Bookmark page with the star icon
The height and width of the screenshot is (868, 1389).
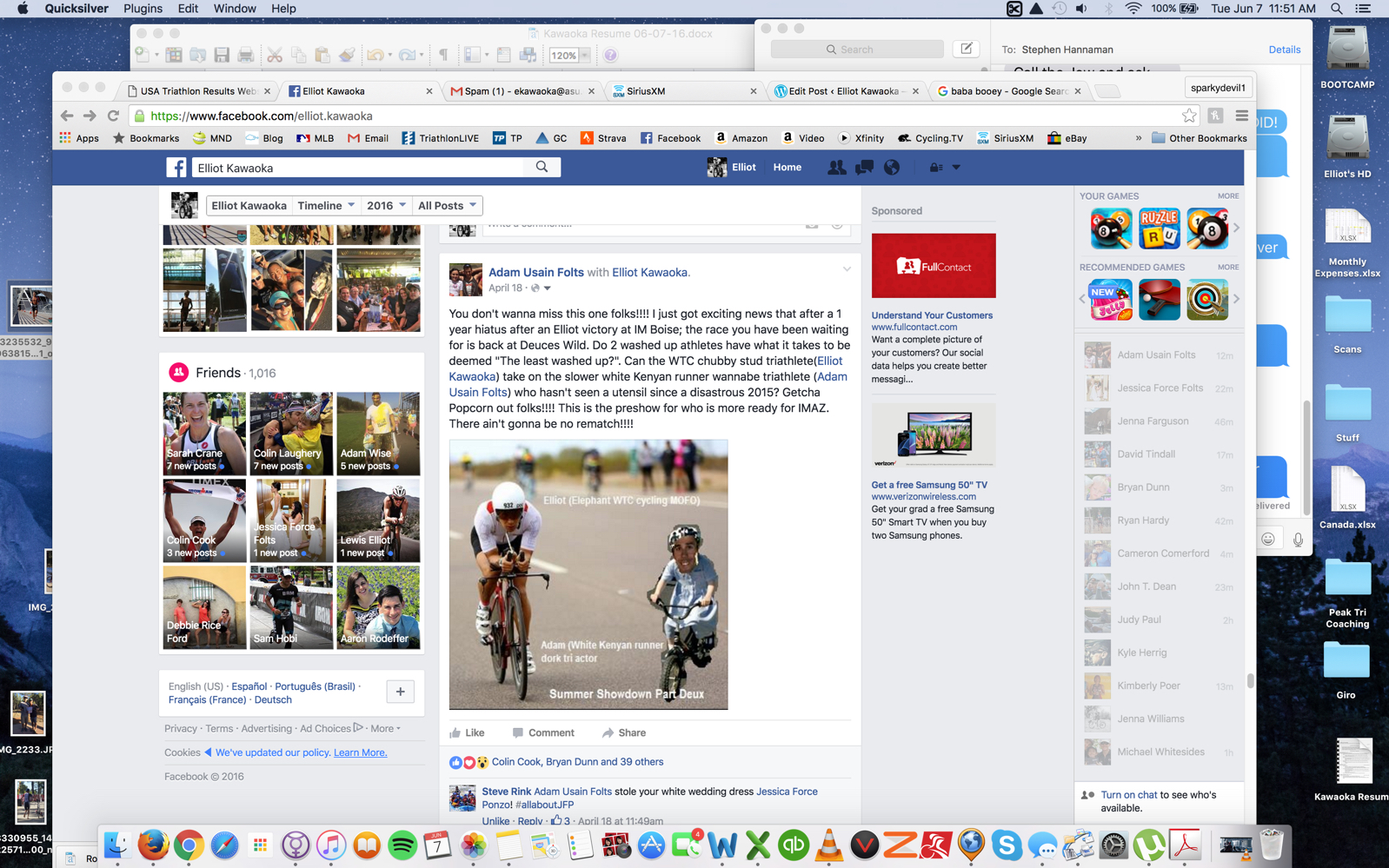(1188, 116)
